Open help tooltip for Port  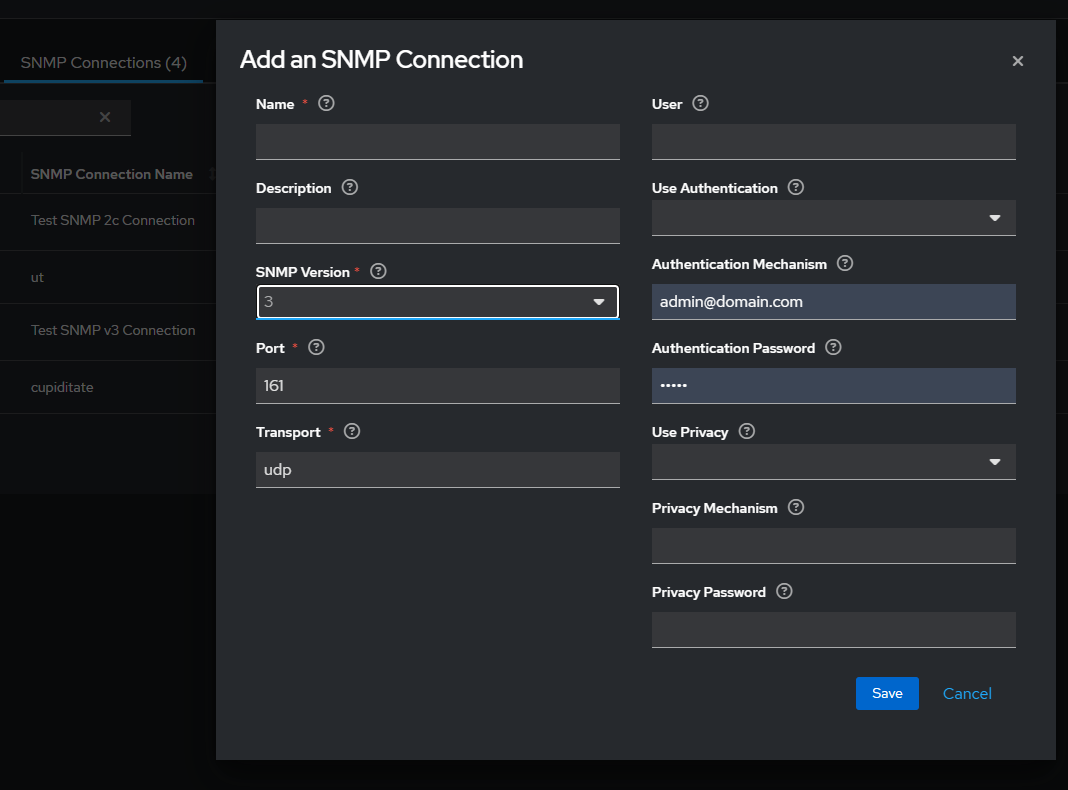coord(316,347)
